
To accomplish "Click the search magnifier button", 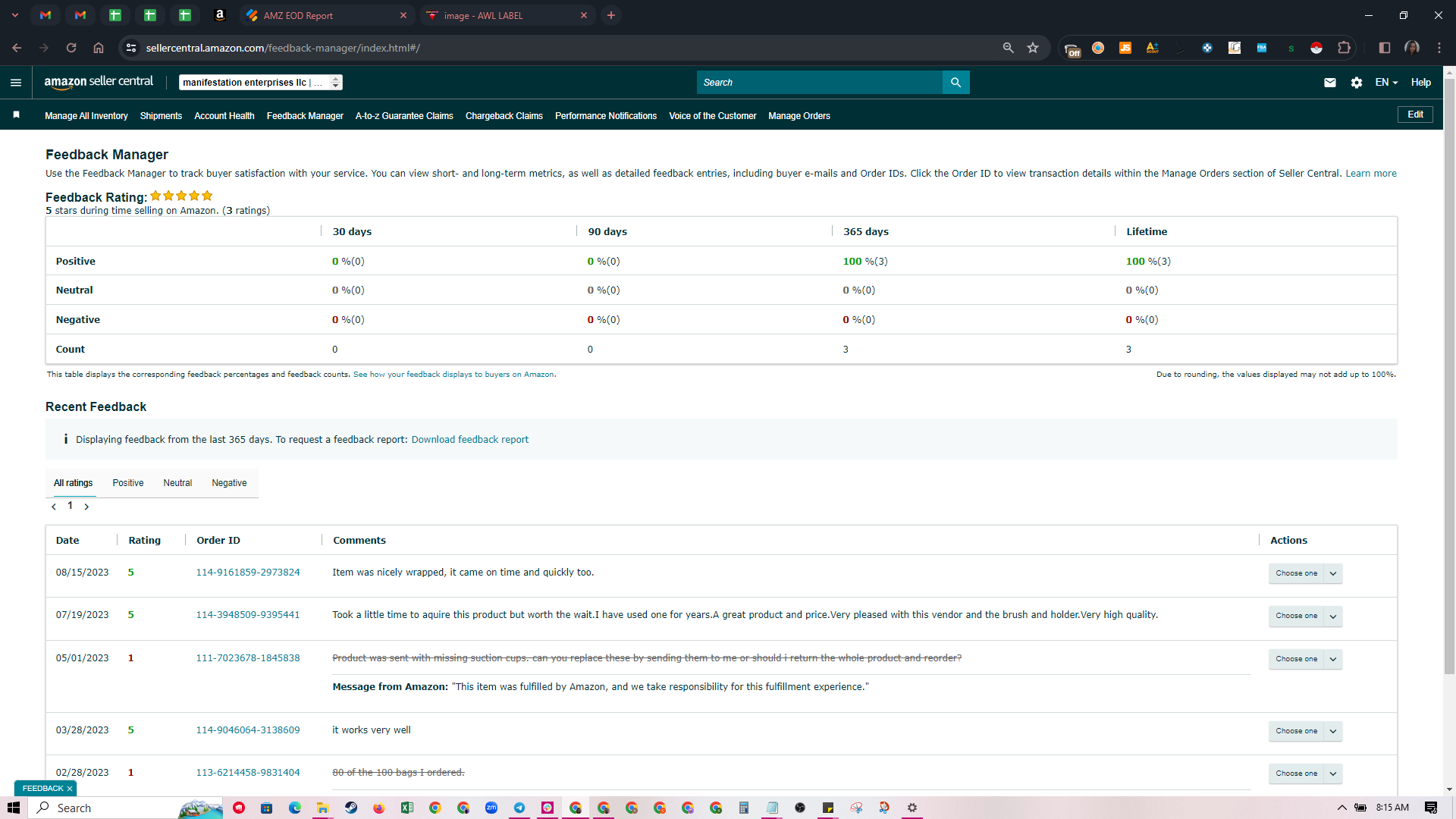I will tap(955, 83).
